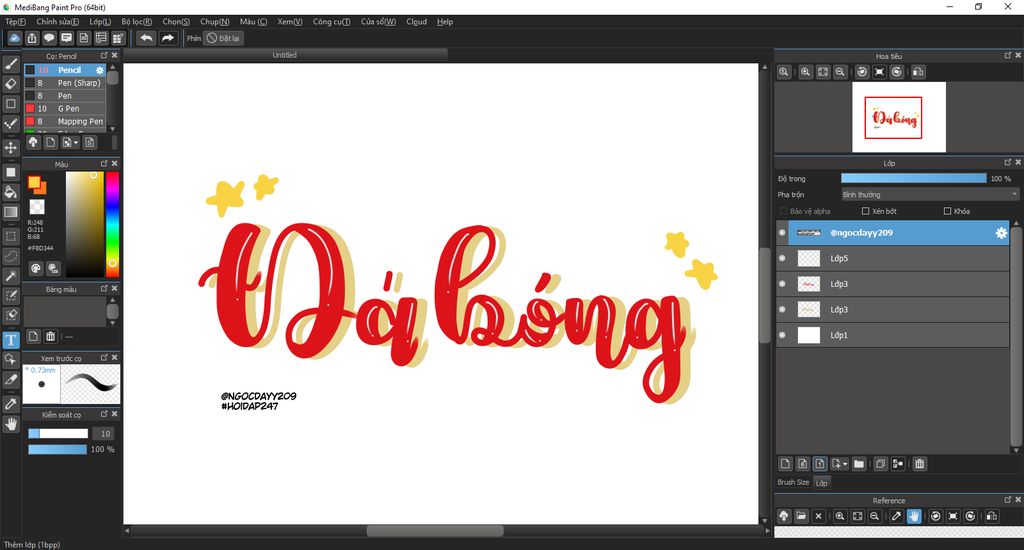Toggle the Bảo vệ alpha checkbox
The height and width of the screenshot is (550, 1024).
[783, 211]
